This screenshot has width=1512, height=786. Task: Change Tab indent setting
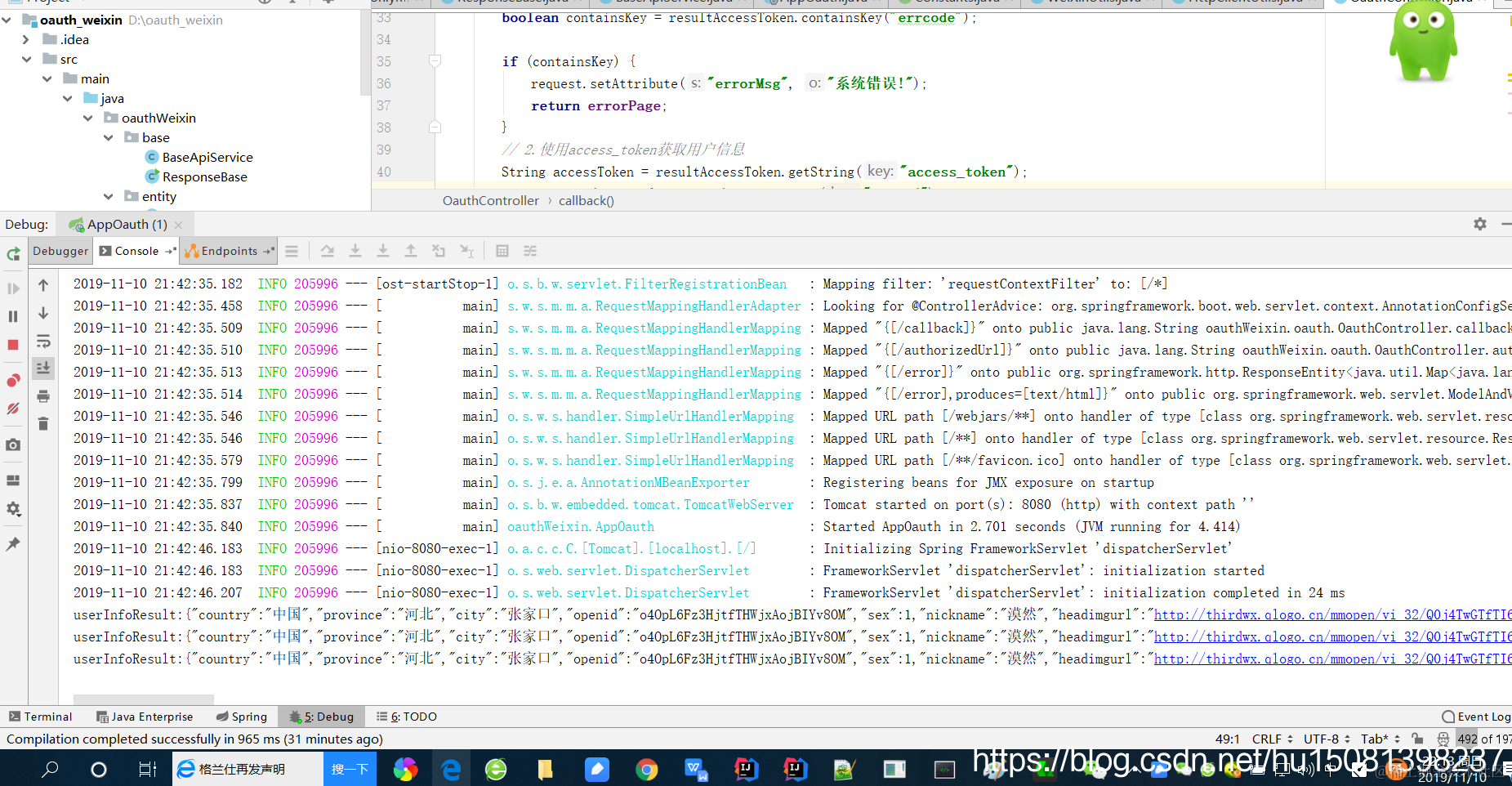coord(1380,739)
